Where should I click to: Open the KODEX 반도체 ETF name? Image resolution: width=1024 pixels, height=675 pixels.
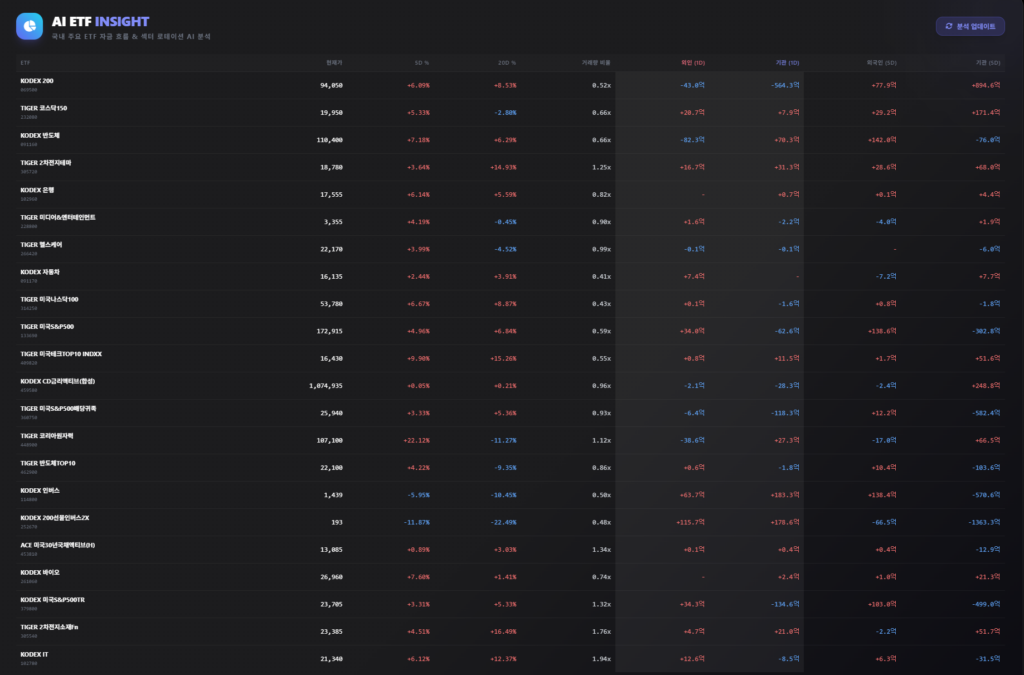[39, 135]
